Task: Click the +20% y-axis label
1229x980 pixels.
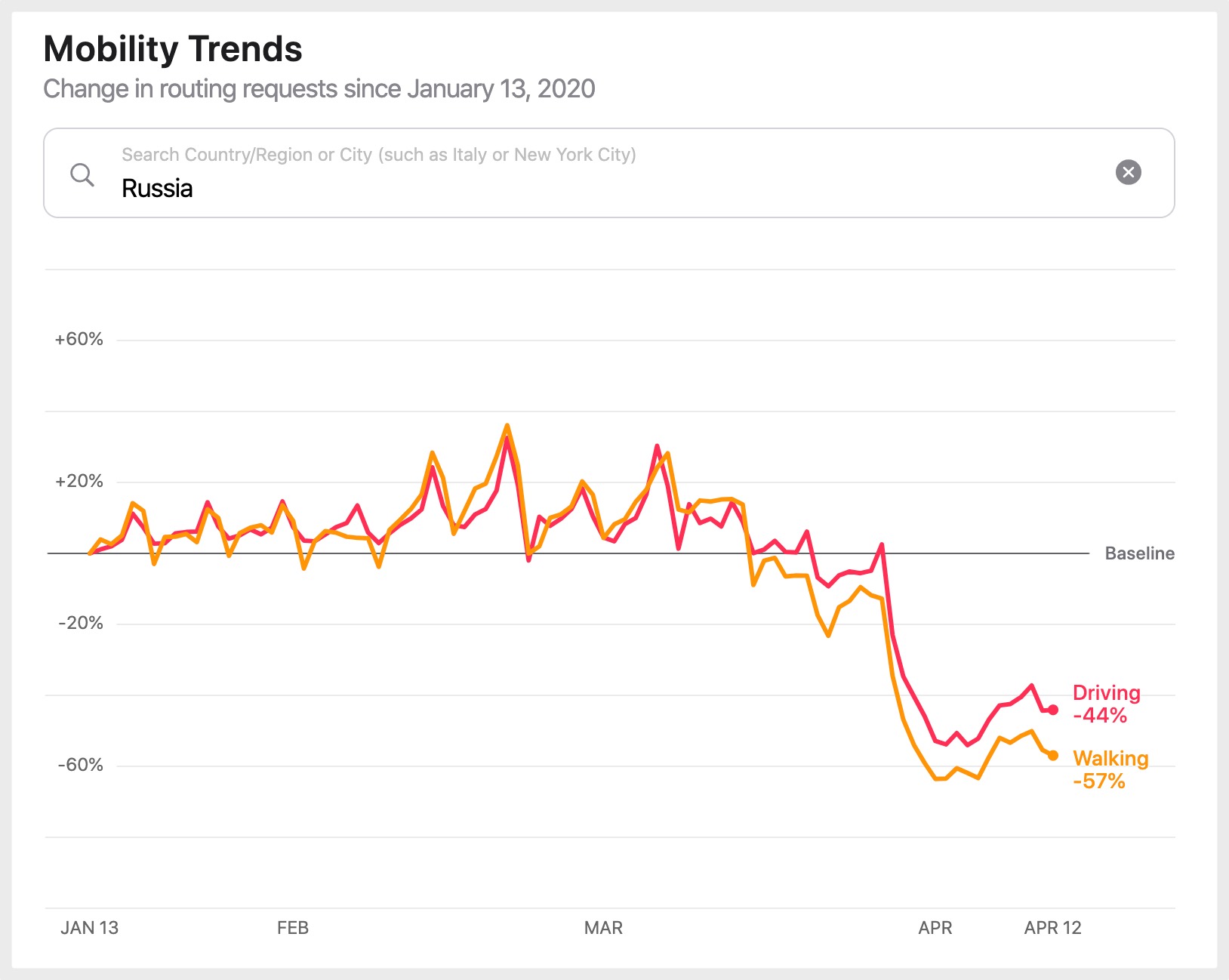Action: (x=79, y=481)
